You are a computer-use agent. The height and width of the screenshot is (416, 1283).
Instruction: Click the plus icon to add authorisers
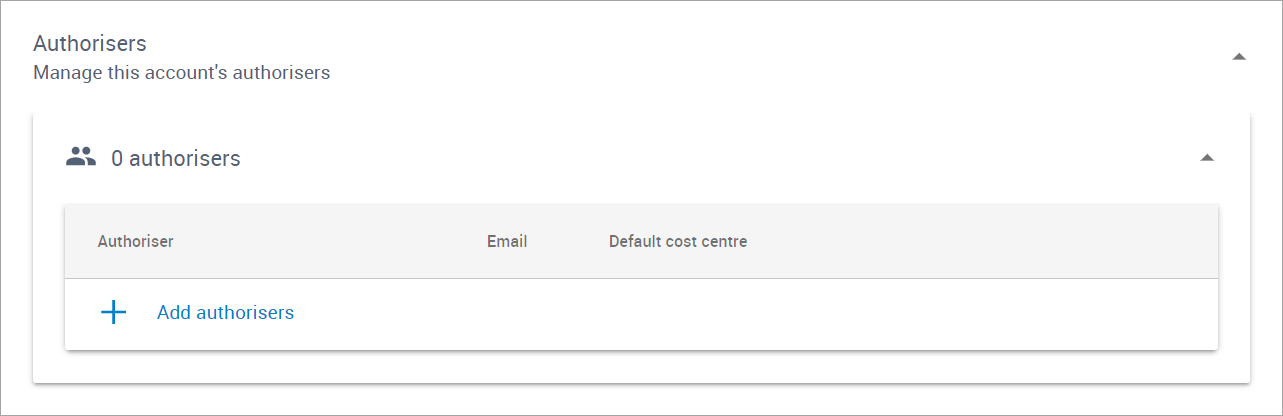[x=114, y=313]
